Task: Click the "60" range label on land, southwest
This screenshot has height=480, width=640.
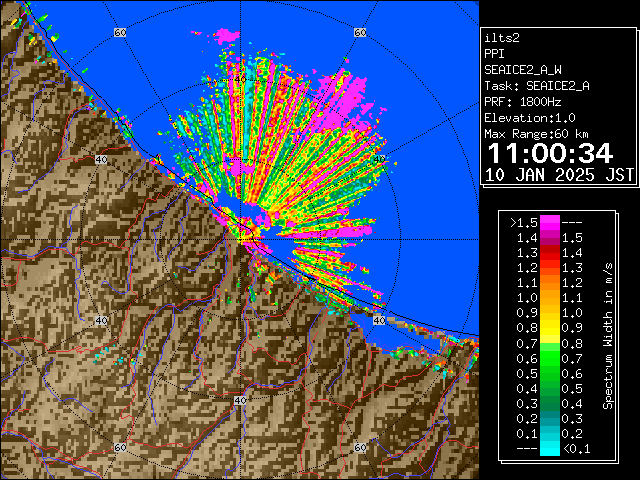Action: point(120,447)
